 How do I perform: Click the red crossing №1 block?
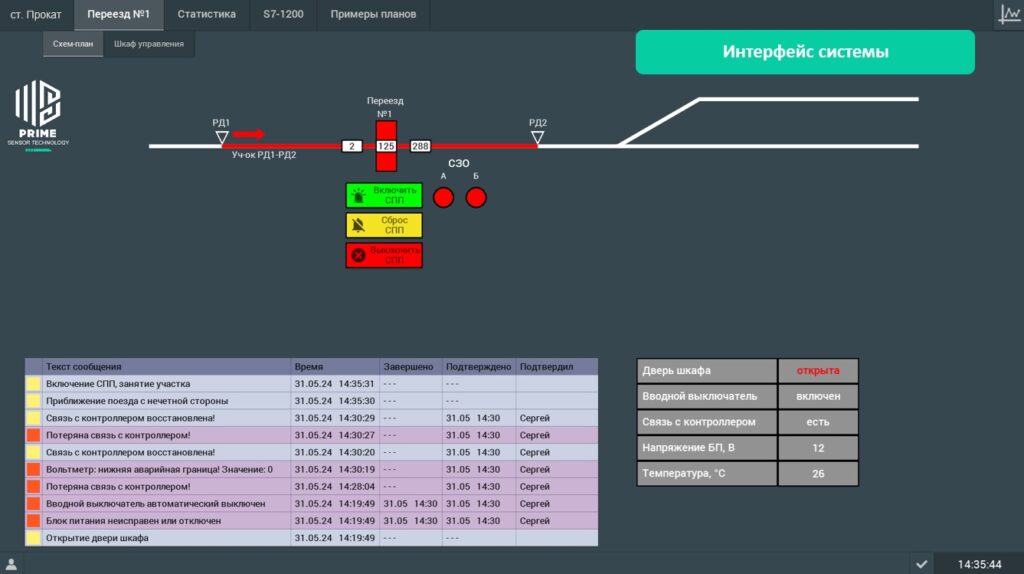pyautogui.click(x=386, y=146)
